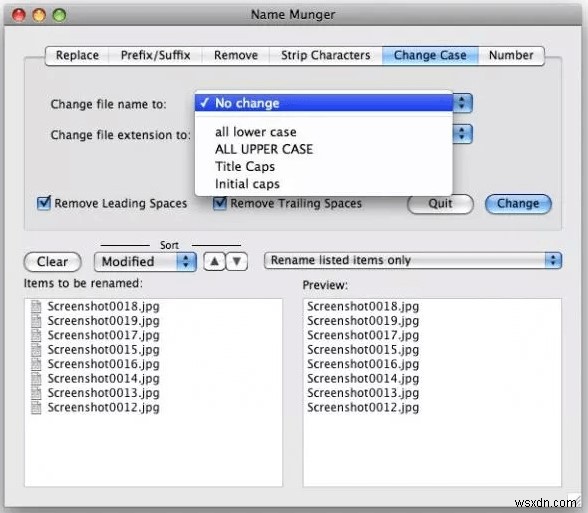Select Screenshot0018.jpg in items list
Screen dimensions: 588x513
104,306
